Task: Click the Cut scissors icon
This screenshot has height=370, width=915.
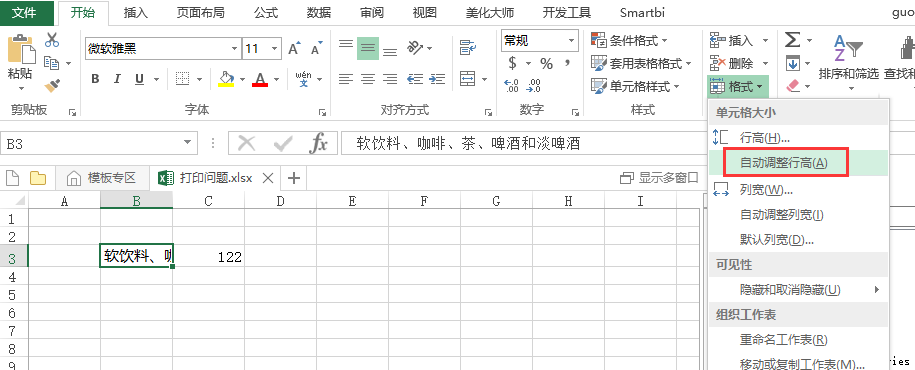Action: point(52,40)
